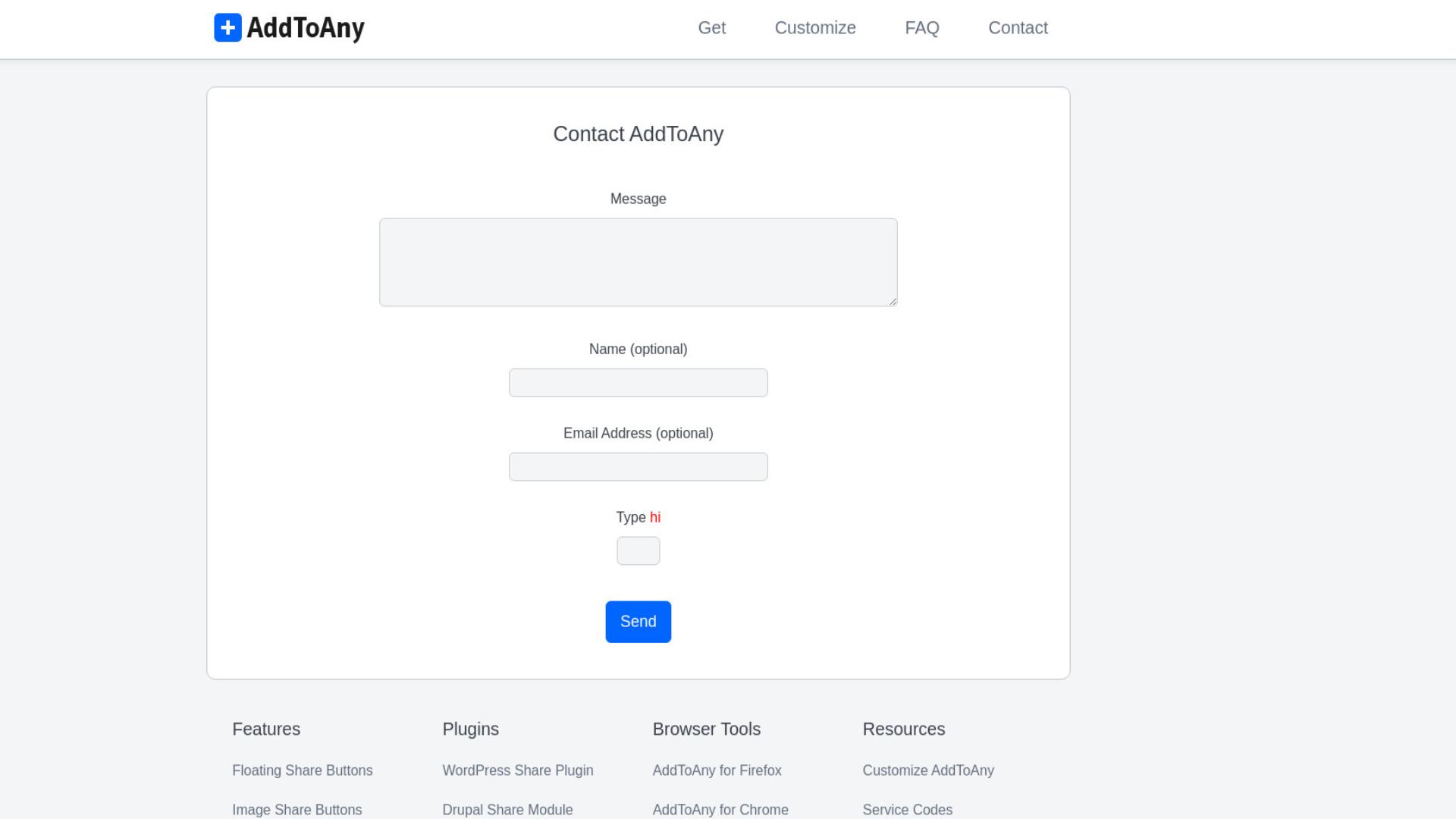Viewport: 1456px width, 819px height.
Task: Click the Email Address (optional) field
Action: (638, 466)
